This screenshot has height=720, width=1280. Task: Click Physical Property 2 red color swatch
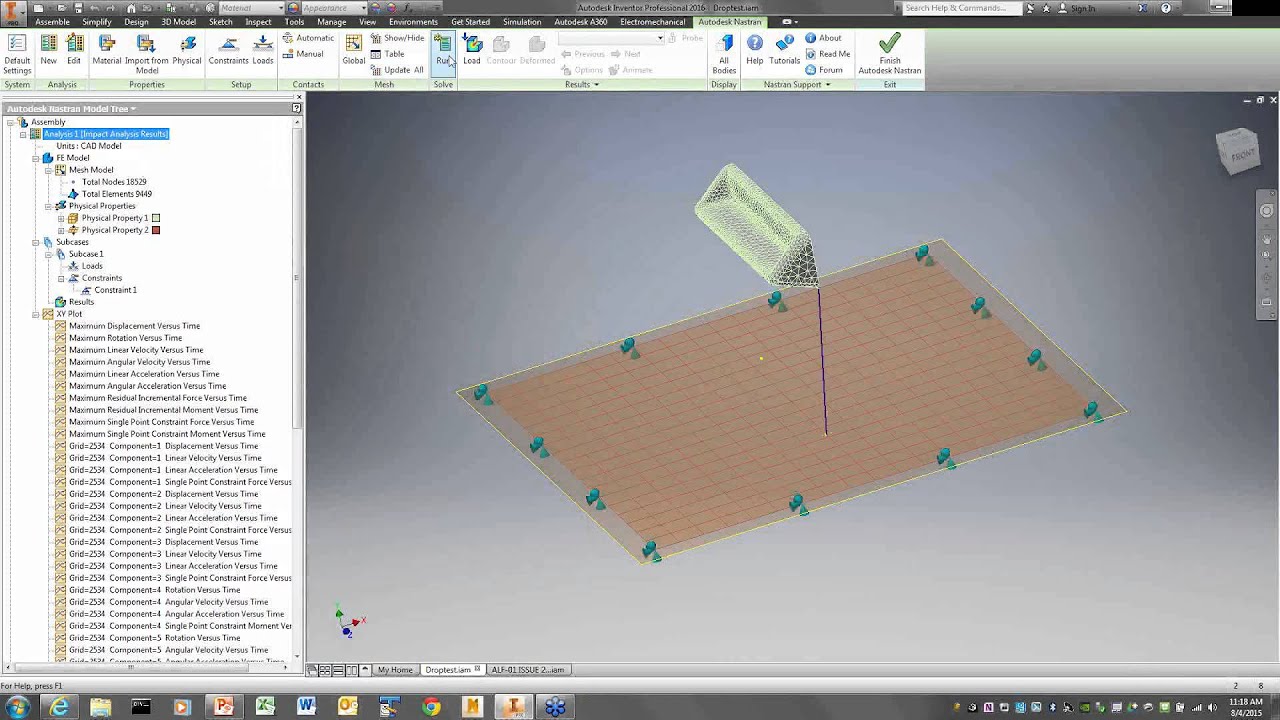click(156, 230)
